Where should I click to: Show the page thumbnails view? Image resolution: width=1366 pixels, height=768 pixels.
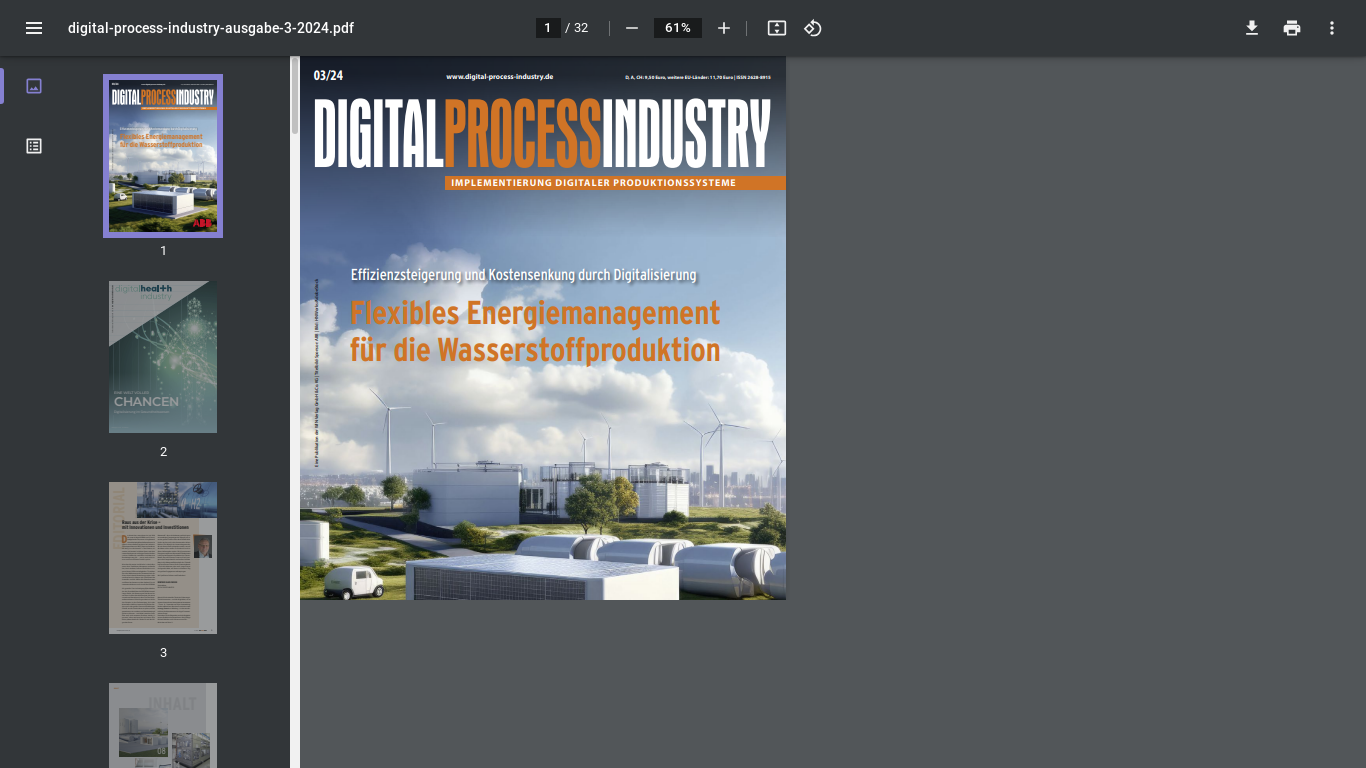tap(34, 86)
